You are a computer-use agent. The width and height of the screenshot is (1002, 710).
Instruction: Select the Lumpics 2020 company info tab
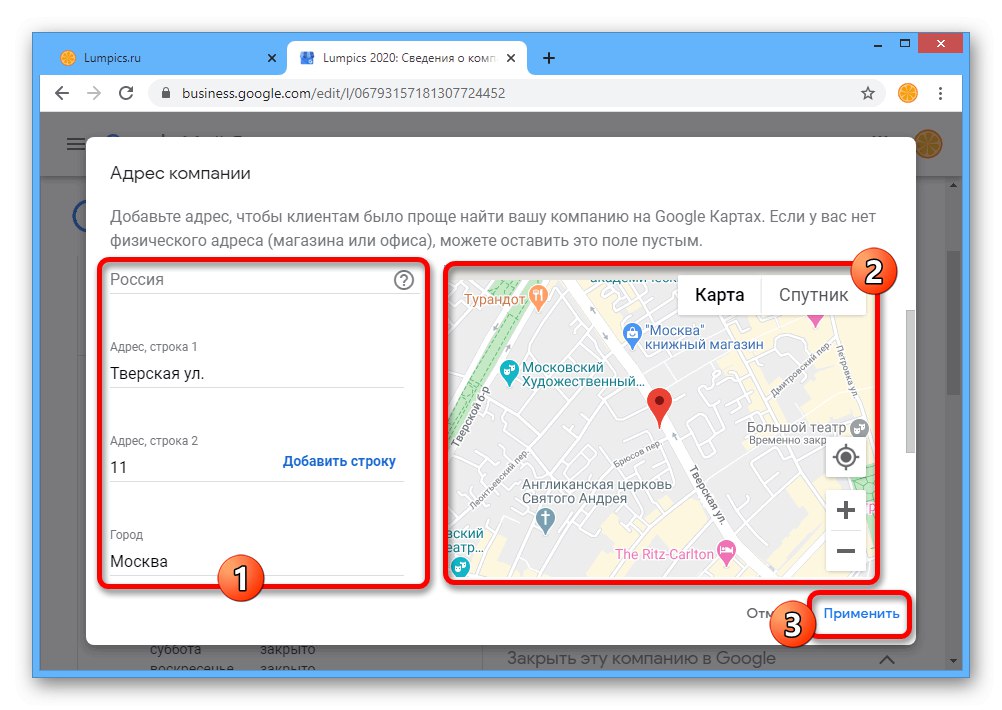(407, 58)
